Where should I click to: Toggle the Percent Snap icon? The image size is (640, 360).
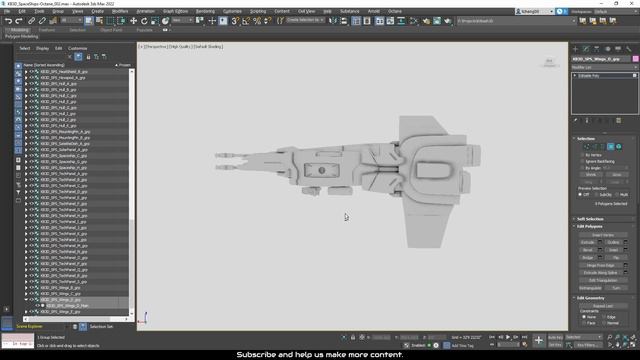[257, 21]
